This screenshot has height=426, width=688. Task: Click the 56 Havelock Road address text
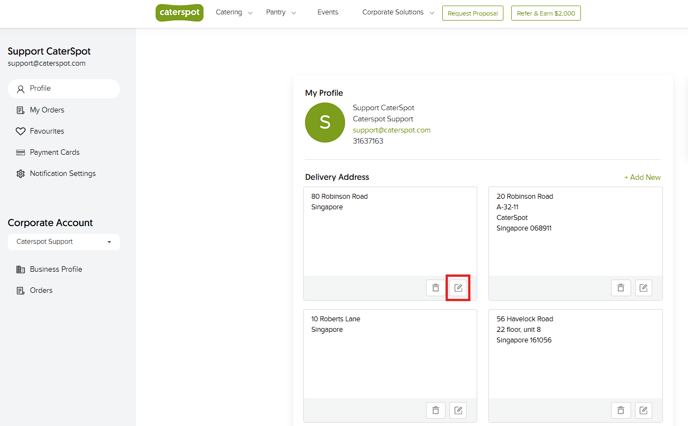(525, 319)
